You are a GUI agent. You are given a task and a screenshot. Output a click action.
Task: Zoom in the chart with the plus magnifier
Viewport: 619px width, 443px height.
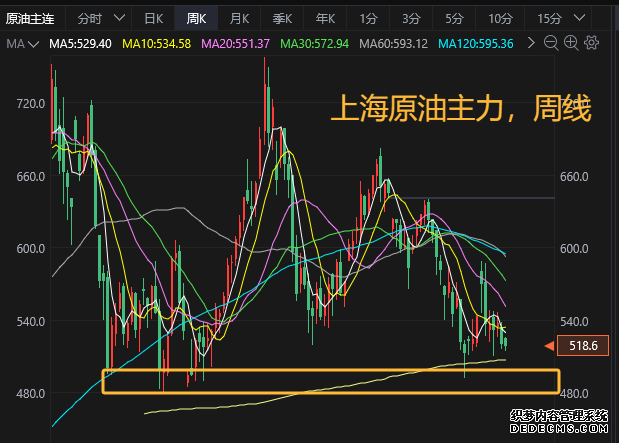click(571, 43)
